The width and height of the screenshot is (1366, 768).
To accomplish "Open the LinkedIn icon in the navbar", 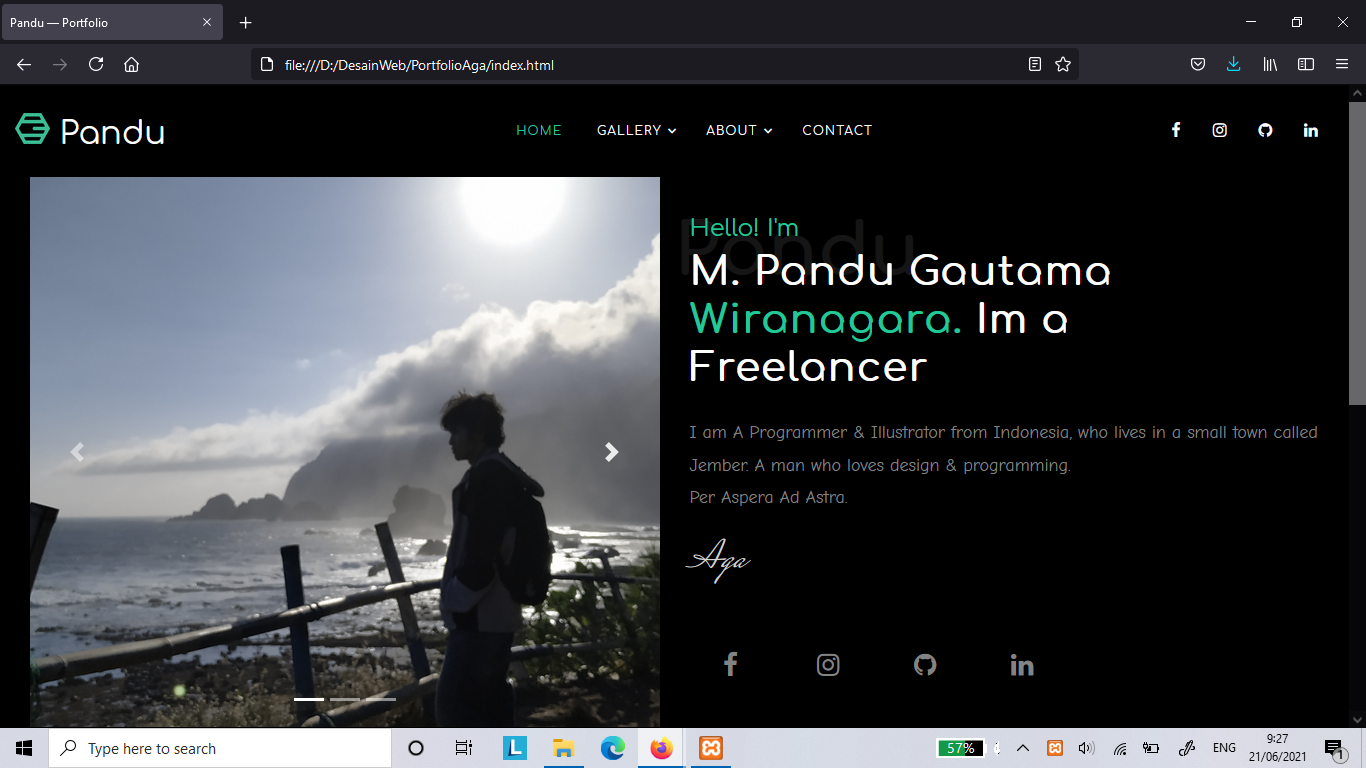I will pyautogui.click(x=1310, y=130).
